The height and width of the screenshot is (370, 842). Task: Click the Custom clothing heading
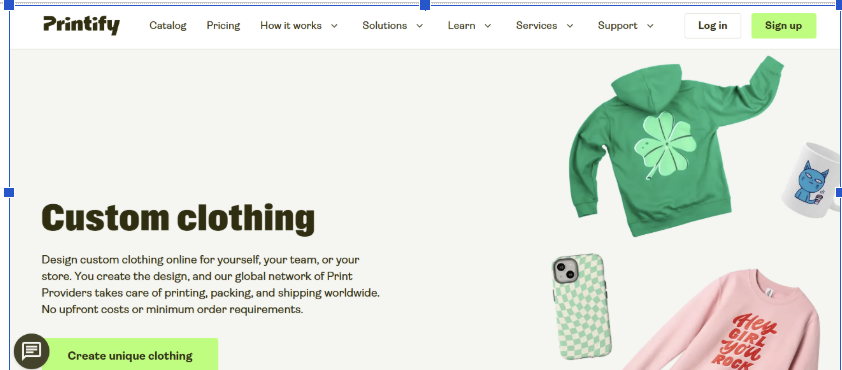coord(178,219)
